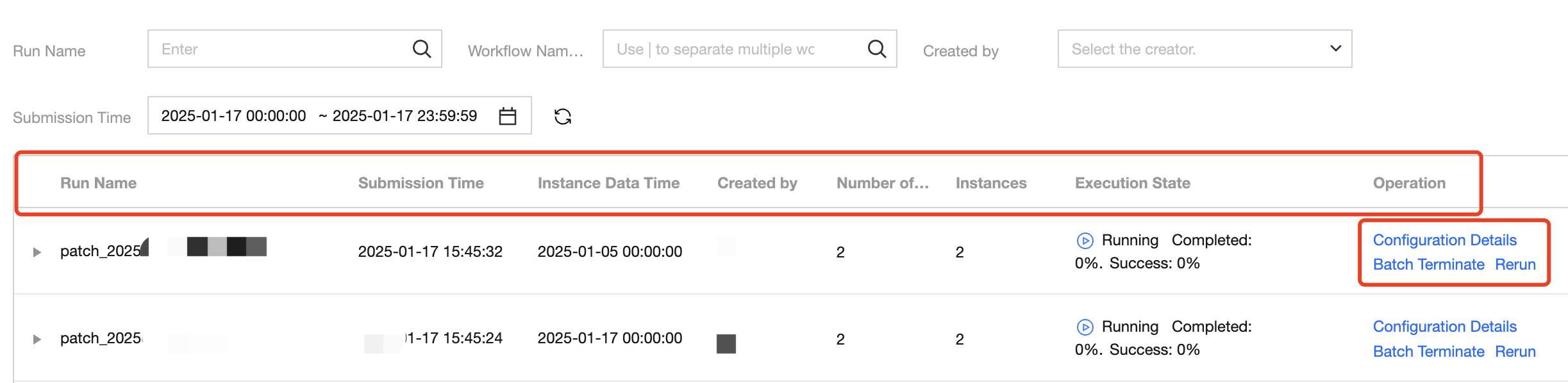
Task: Click the Run Name search magnifier icon
Action: coord(421,49)
